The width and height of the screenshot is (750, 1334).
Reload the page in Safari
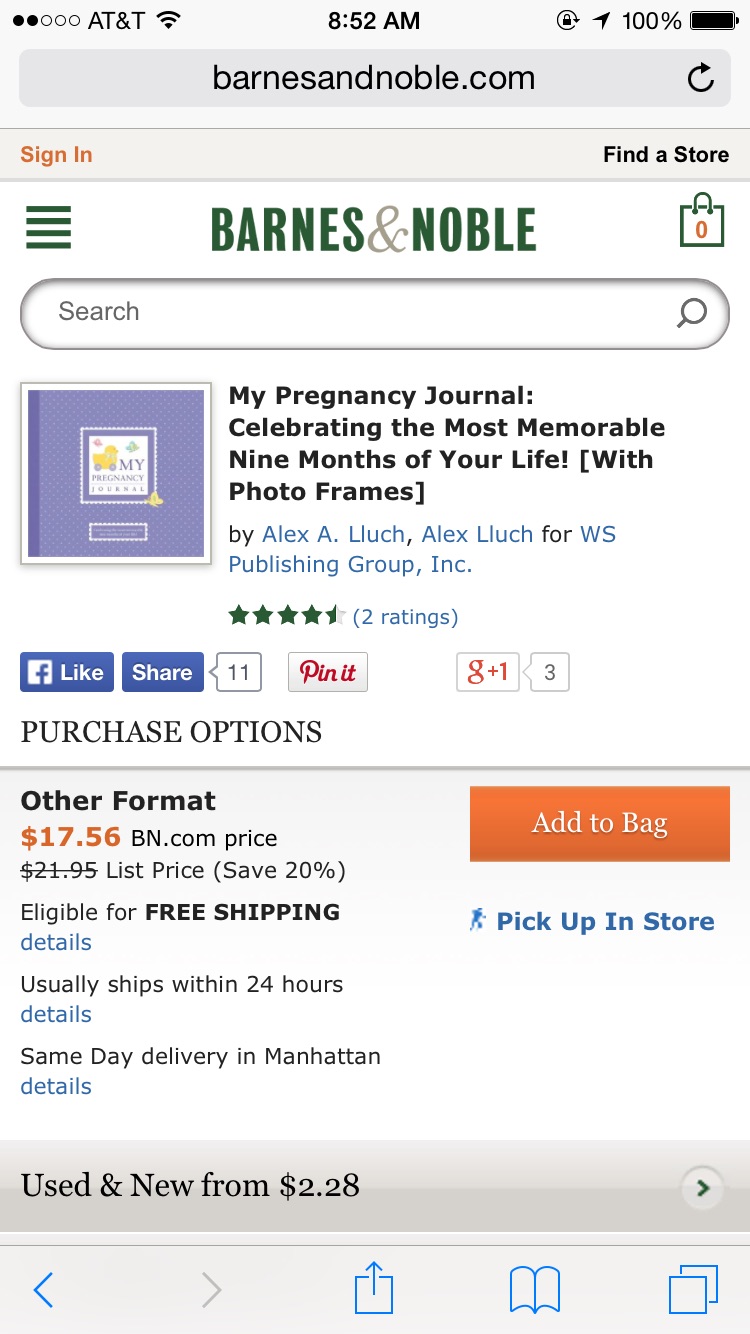point(701,79)
